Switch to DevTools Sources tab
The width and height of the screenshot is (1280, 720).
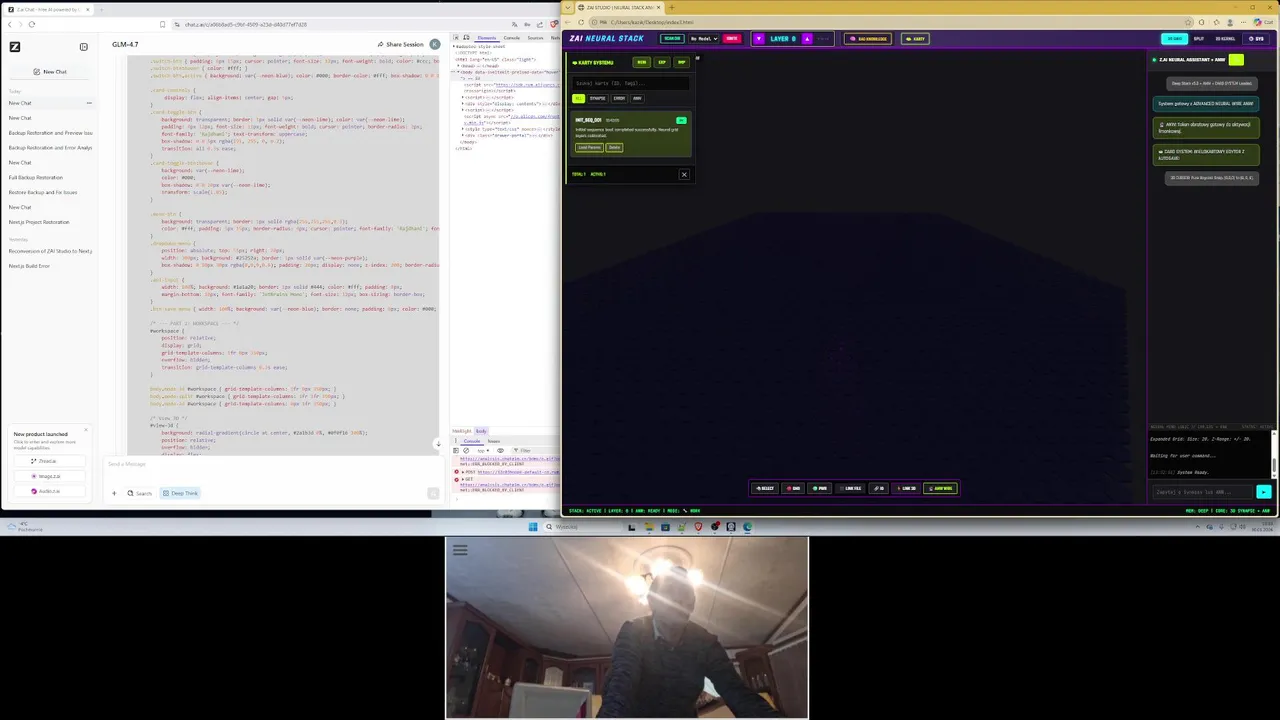point(535,38)
